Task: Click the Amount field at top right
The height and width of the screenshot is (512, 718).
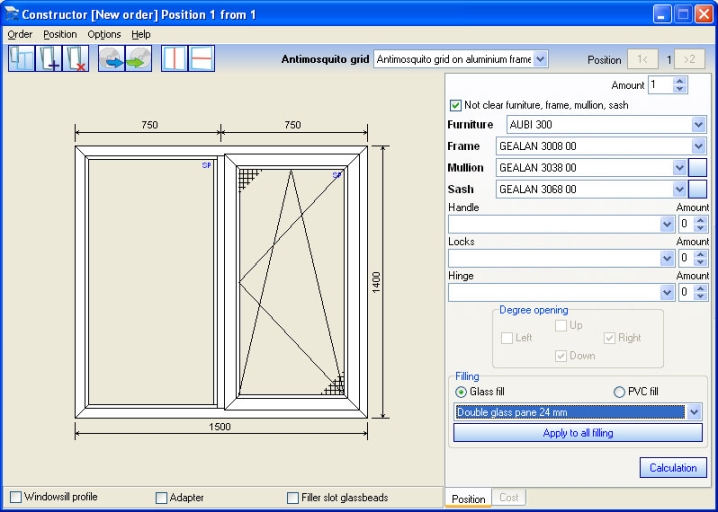Action: (x=660, y=86)
